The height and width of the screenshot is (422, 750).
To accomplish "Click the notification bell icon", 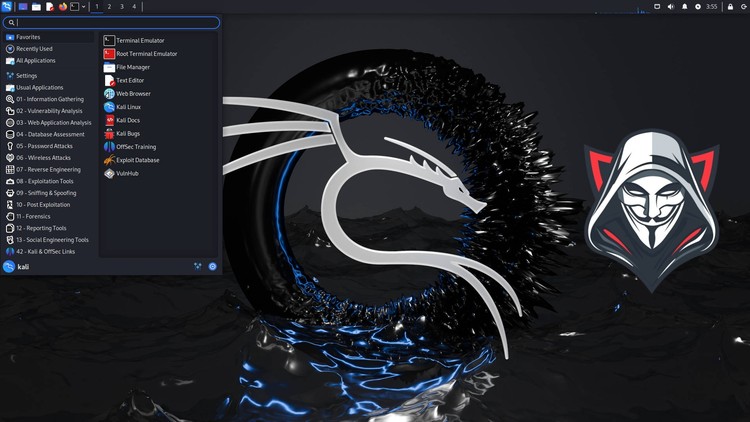I will (684, 6).
